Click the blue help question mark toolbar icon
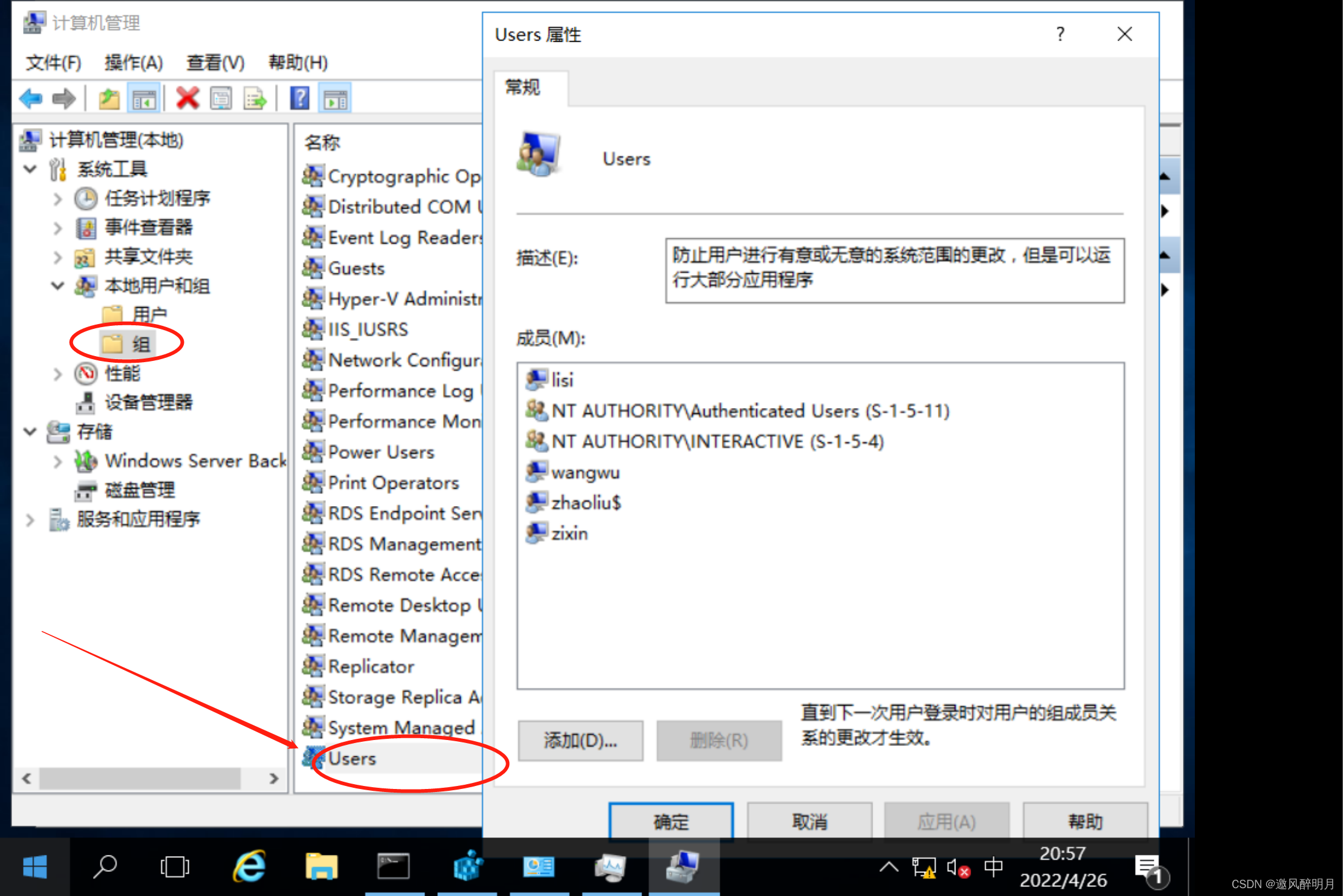1343x896 pixels. 299,98
